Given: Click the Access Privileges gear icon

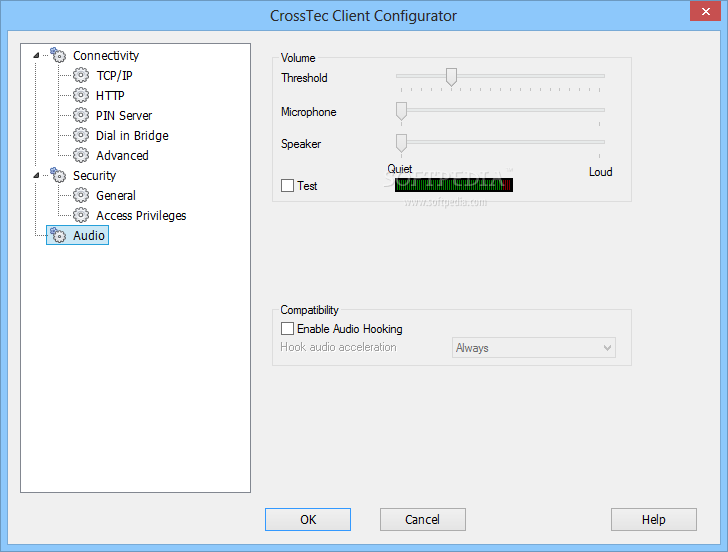Looking at the screenshot, I should click(81, 215).
